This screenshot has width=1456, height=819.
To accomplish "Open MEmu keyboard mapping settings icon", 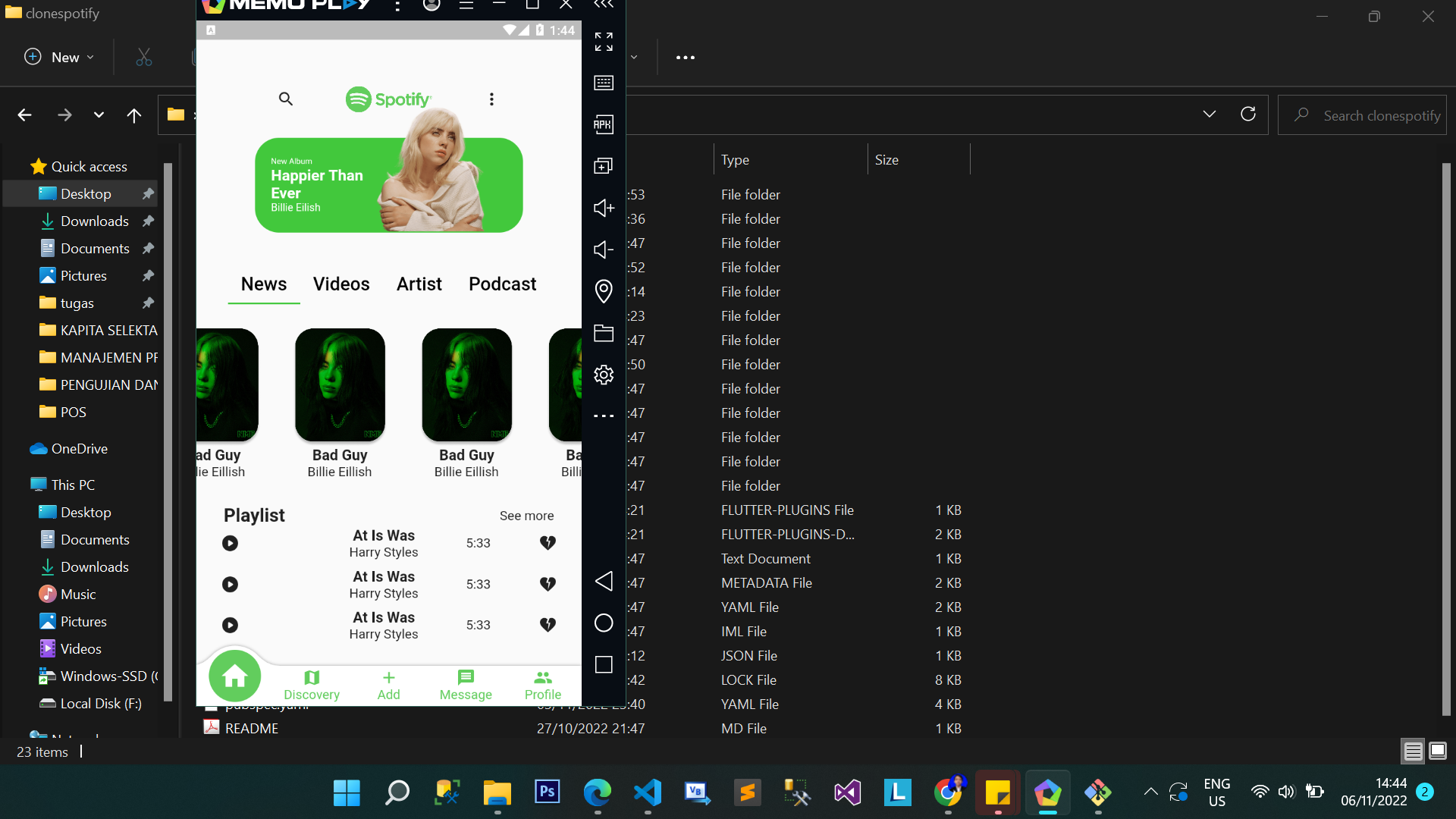I will point(603,83).
